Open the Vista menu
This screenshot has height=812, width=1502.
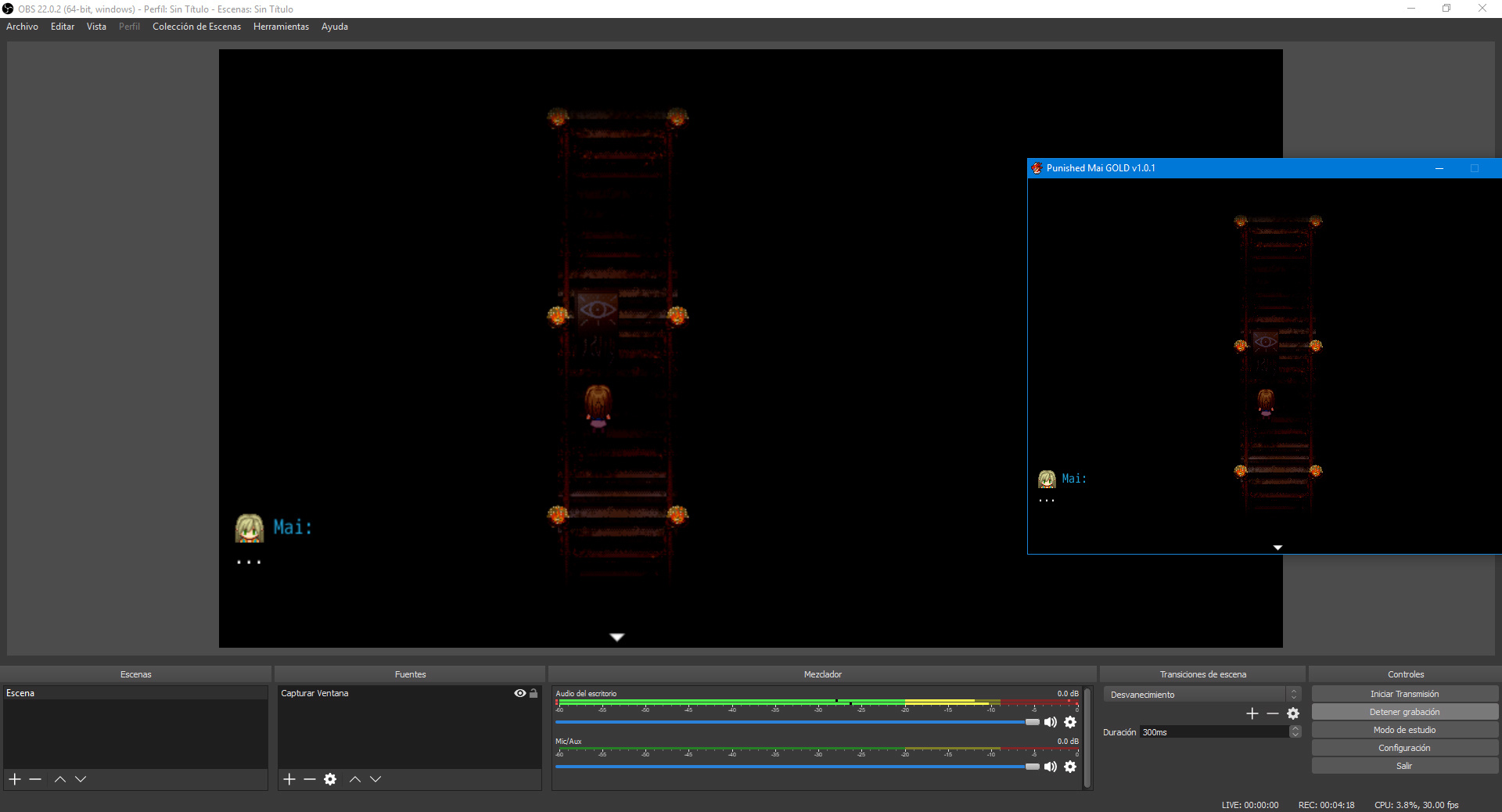(x=96, y=27)
